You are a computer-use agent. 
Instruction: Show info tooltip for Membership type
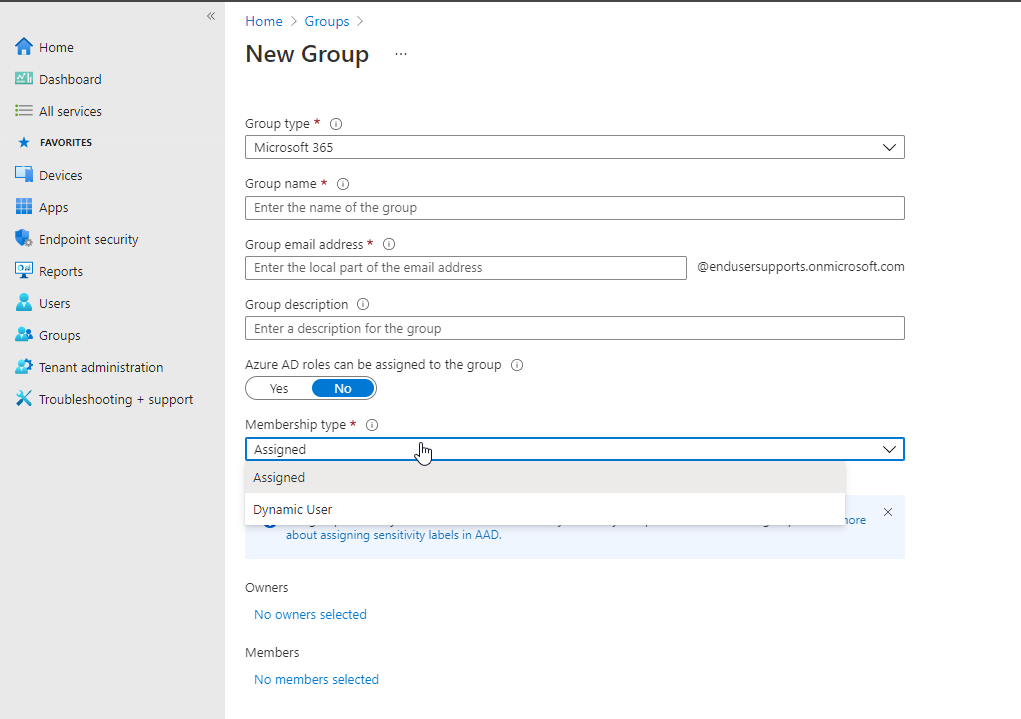(x=372, y=425)
